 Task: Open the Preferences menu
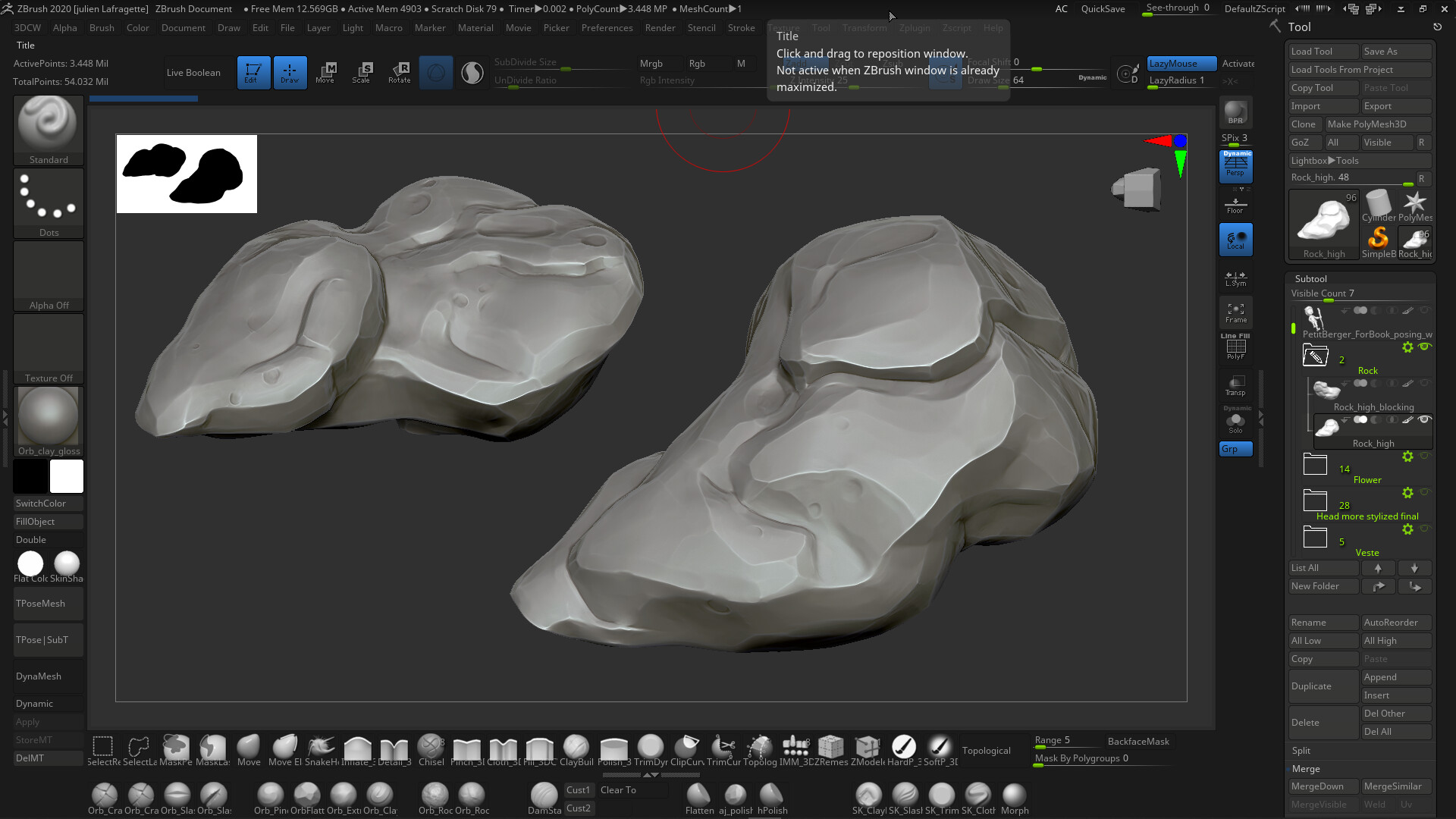click(x=607, y=27)
